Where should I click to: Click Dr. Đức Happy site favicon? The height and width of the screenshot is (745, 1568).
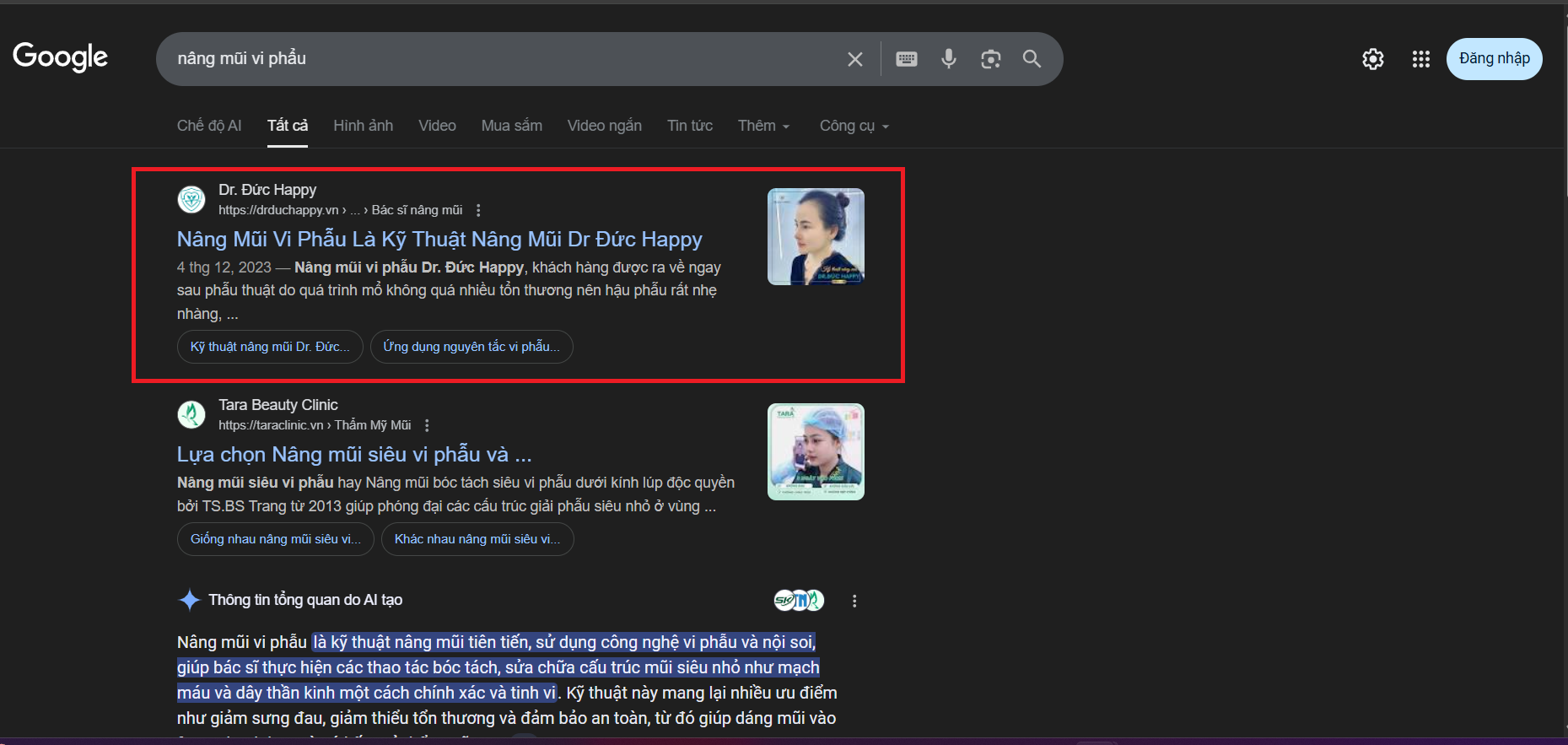point(191,200)
